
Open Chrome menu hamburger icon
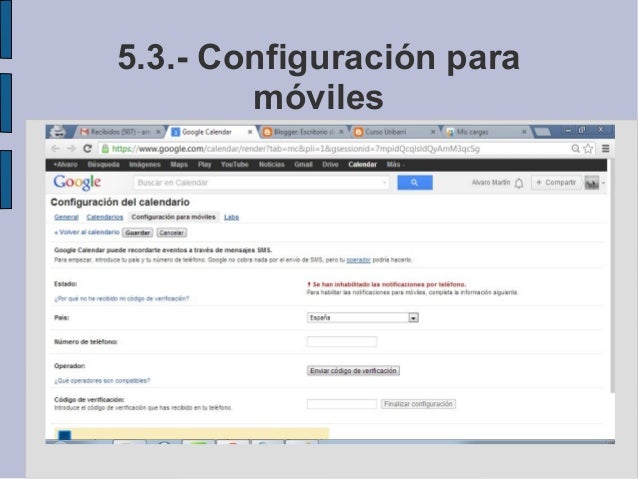[605, 149]
